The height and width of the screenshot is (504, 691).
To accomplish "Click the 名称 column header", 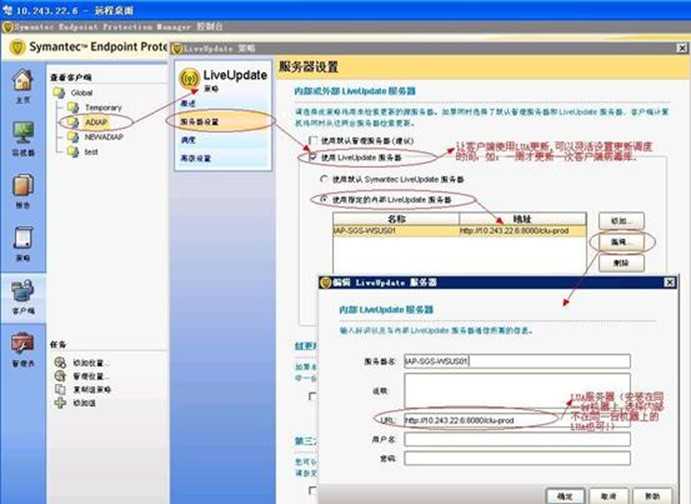I will tap(396, 219).
